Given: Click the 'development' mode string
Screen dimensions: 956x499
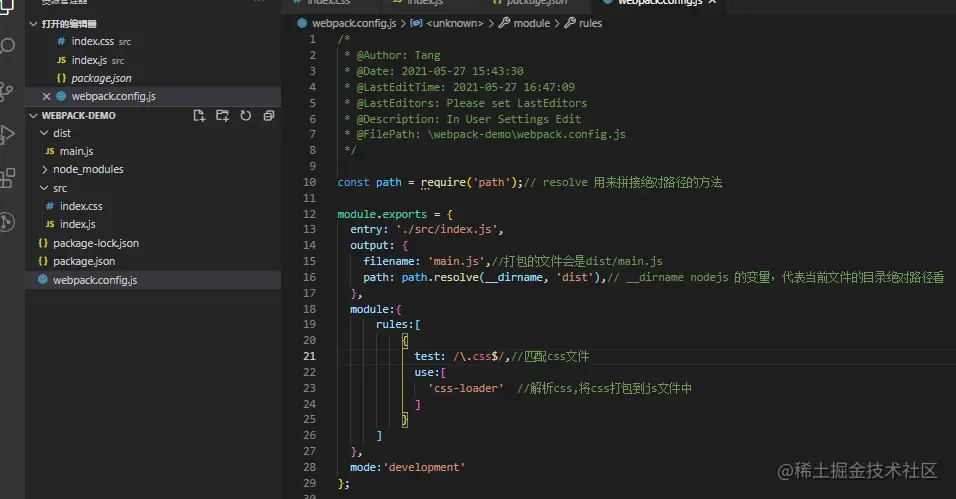Looking at the screenshot, I should click(424, 467).
